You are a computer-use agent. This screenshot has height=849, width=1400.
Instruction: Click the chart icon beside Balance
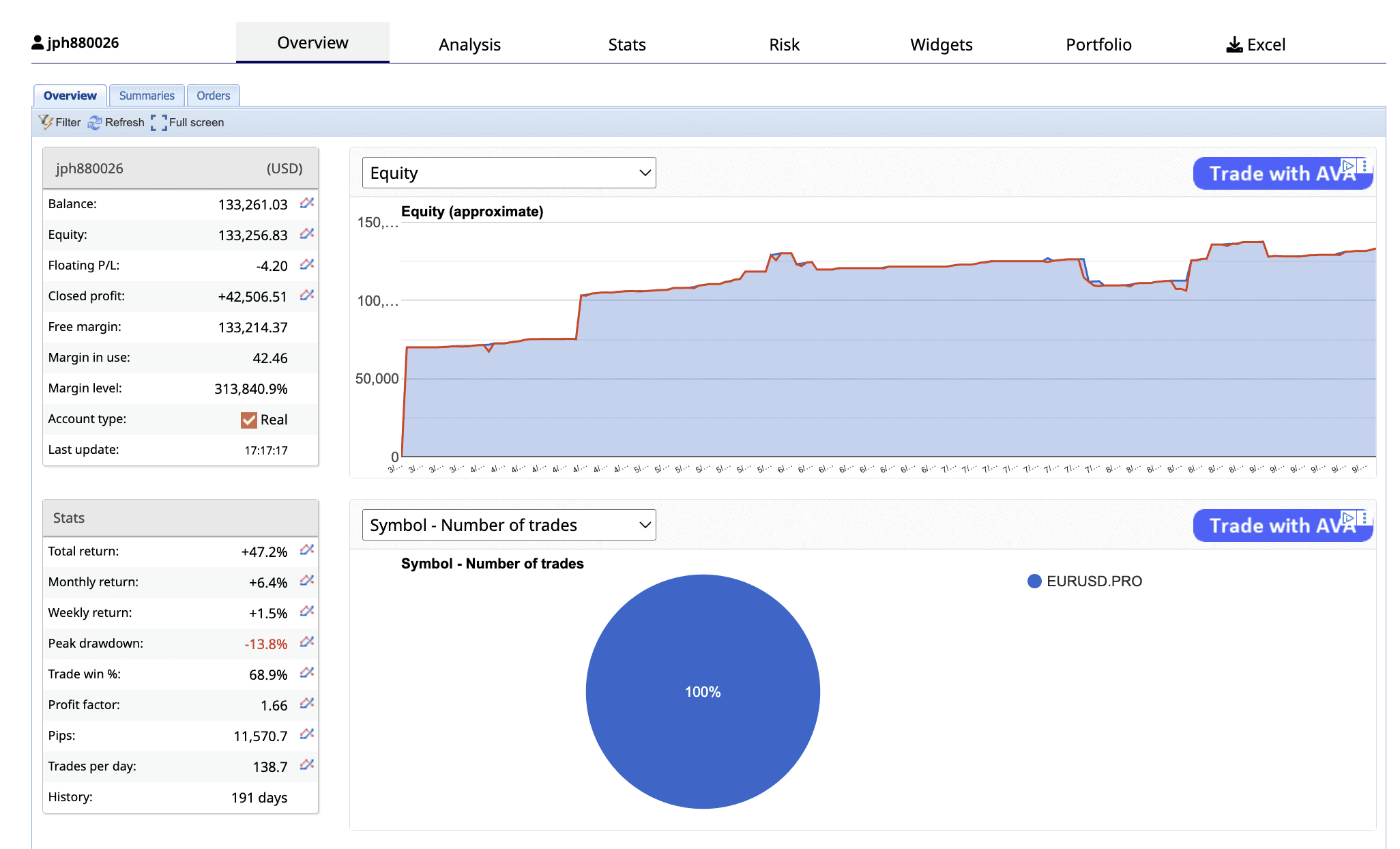coord(306,203)
